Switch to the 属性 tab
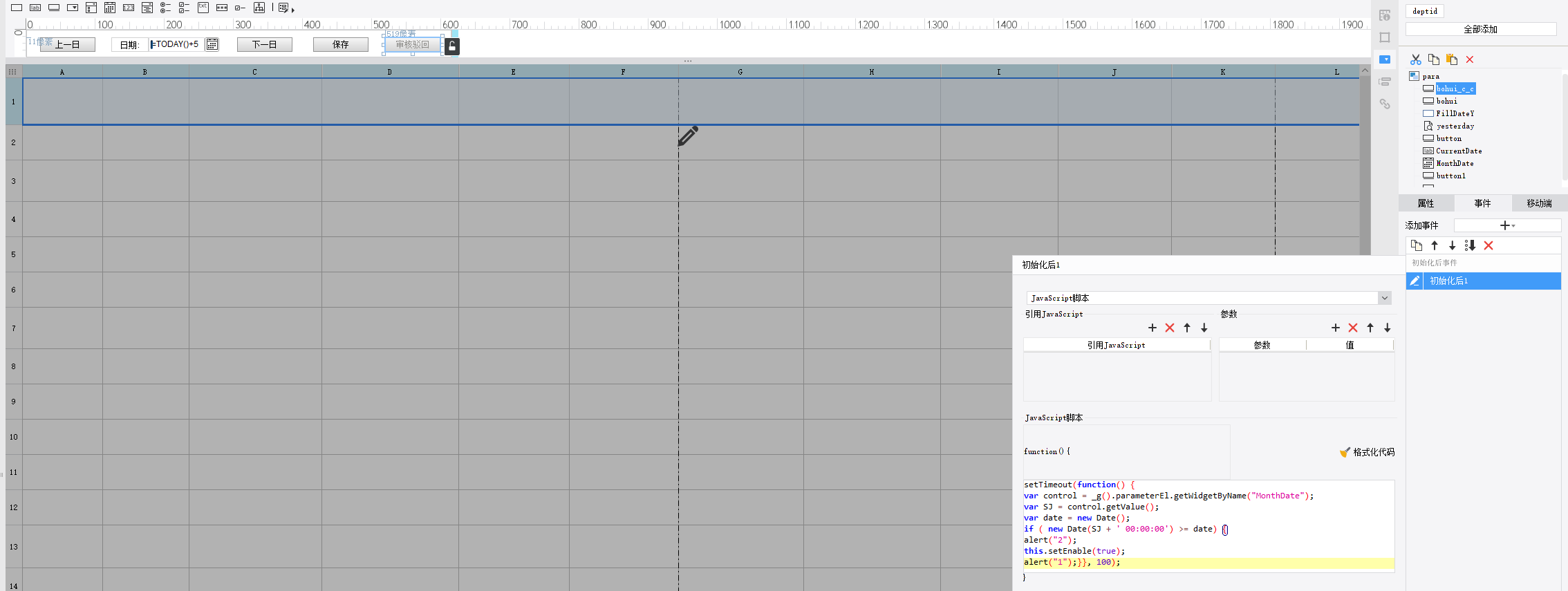This screenshot has width=1568, height=591. (1426, 203)
